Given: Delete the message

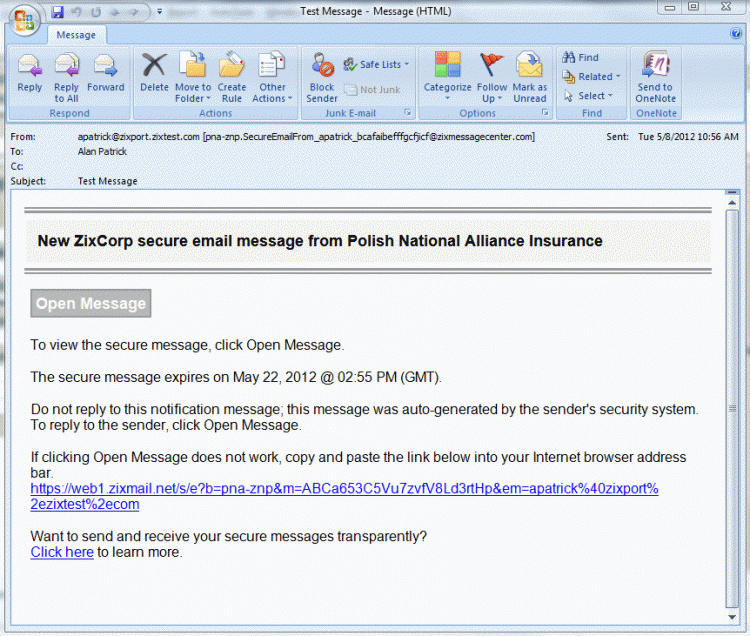Looking at the screenshot, I should tap(154, 73).
